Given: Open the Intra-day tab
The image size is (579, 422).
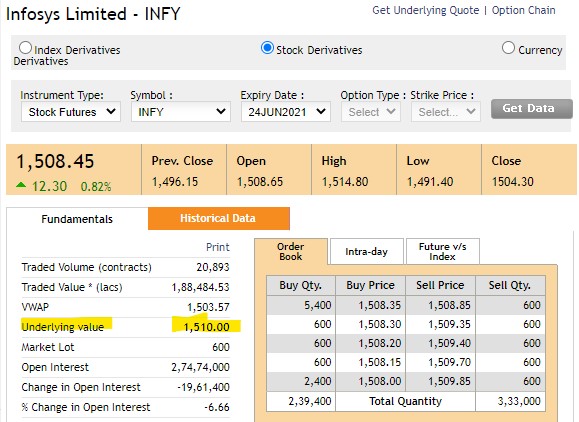Looking at the screenshot, I should 366,251.
